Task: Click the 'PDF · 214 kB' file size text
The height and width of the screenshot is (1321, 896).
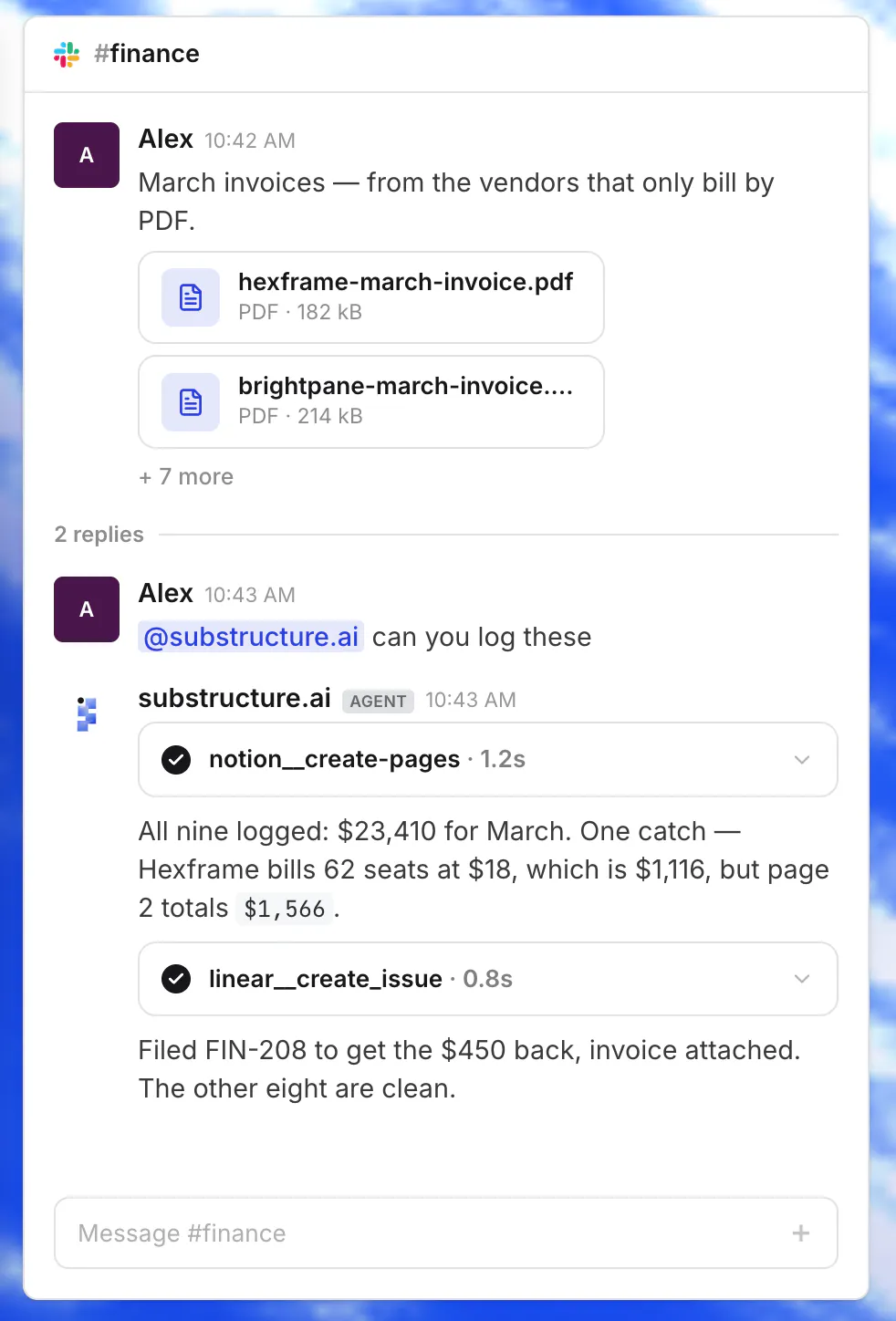Action: pyautogui.click(x=300, y=416)
